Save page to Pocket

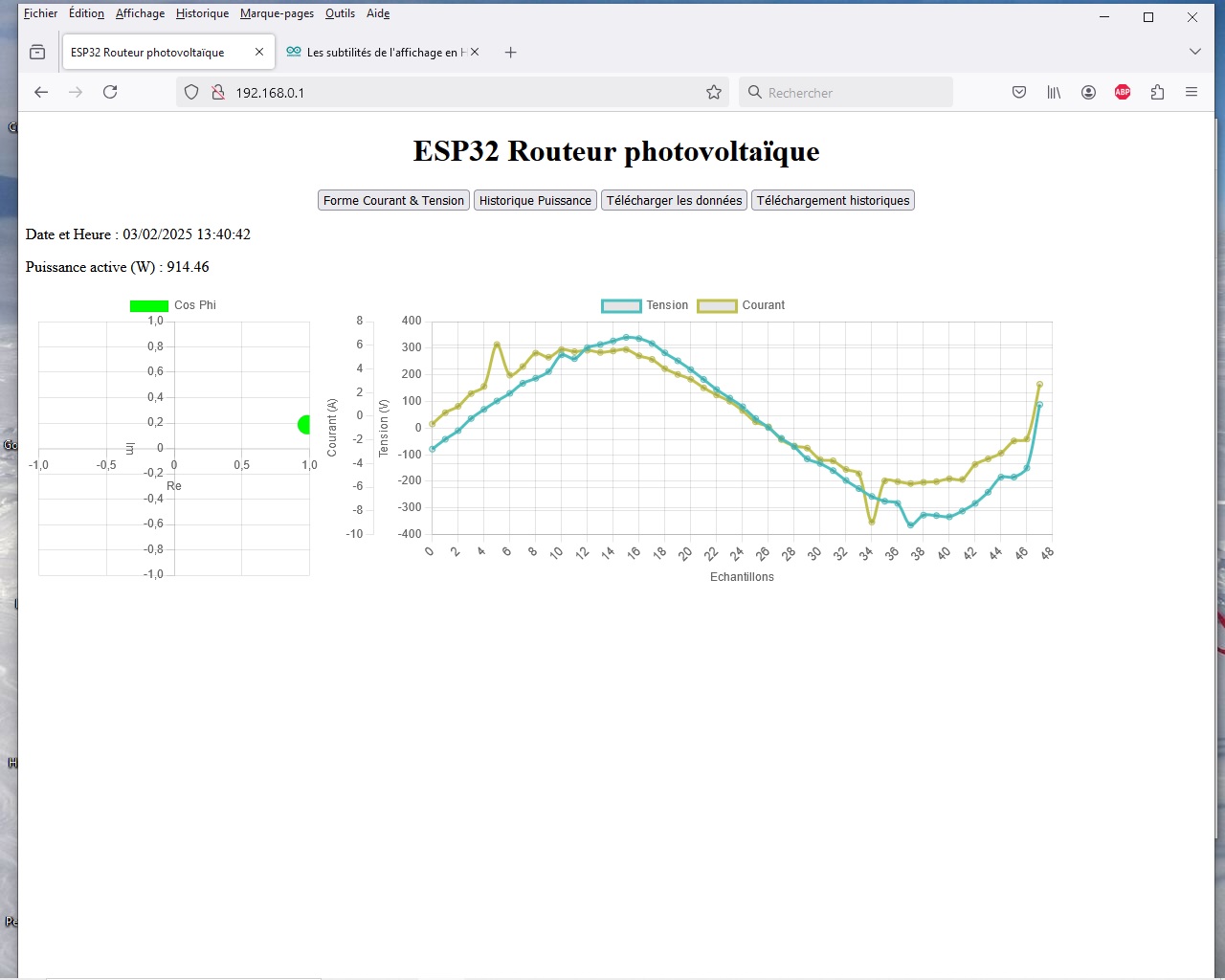(x=1019, y=92)
